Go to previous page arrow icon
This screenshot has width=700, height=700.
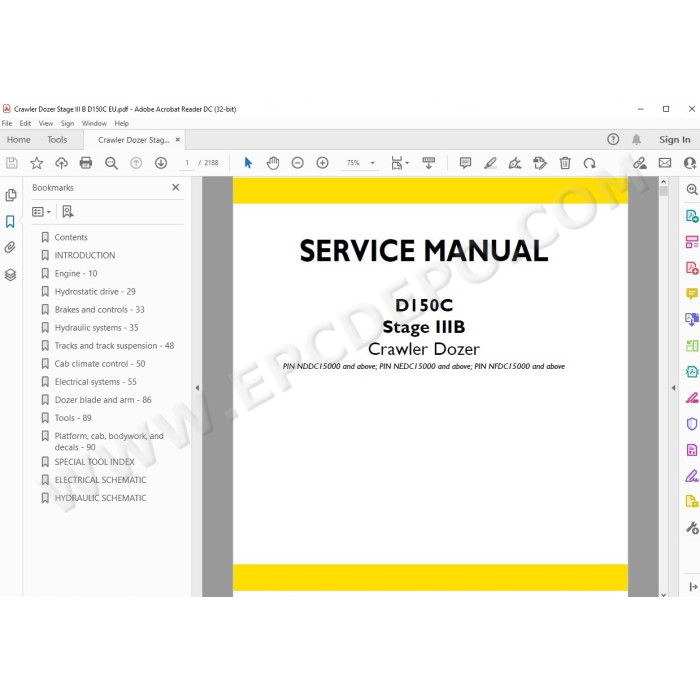tap(136, 163)
